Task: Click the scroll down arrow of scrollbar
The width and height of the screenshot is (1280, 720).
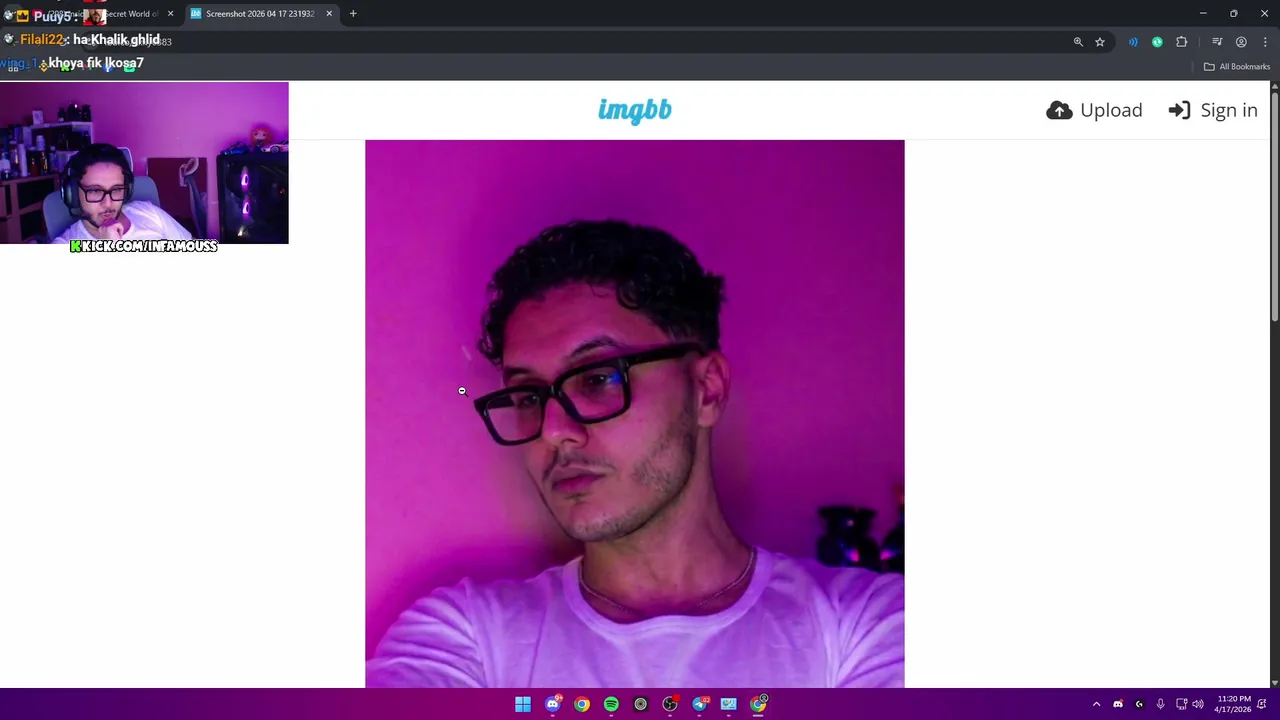Action: (x=1274, y=683)
